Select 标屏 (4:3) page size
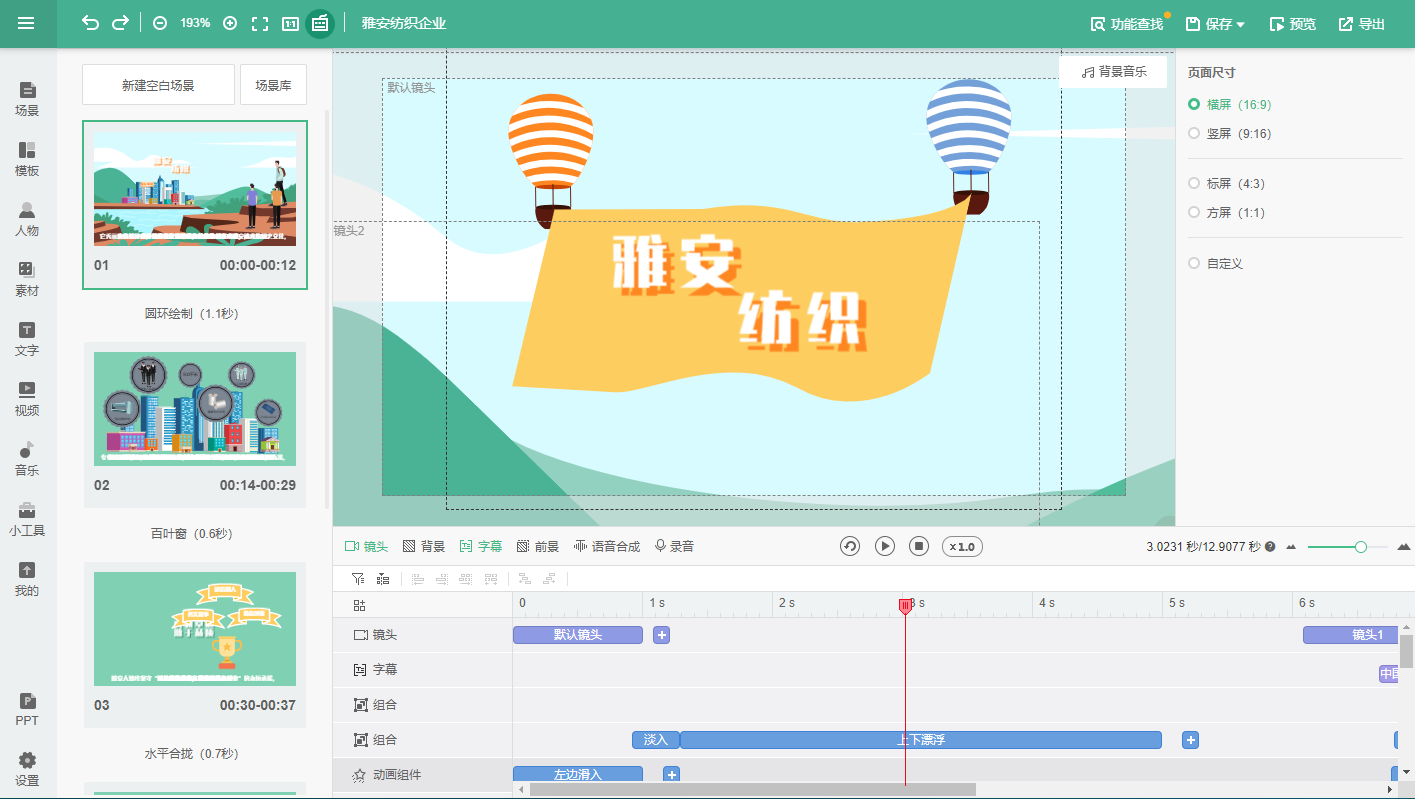 click(1226, 183)
